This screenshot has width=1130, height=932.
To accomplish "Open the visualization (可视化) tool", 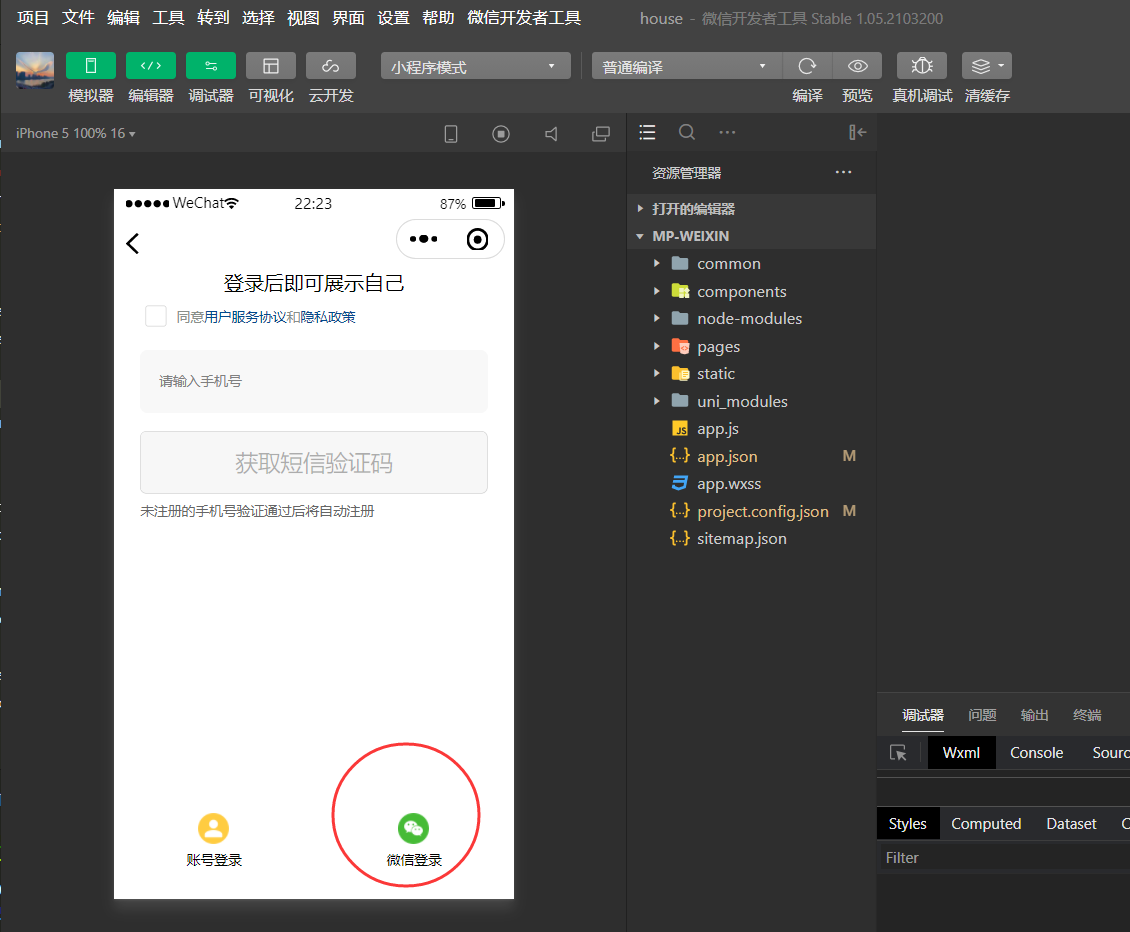I will pyautogui.click(x=271, y=66).
